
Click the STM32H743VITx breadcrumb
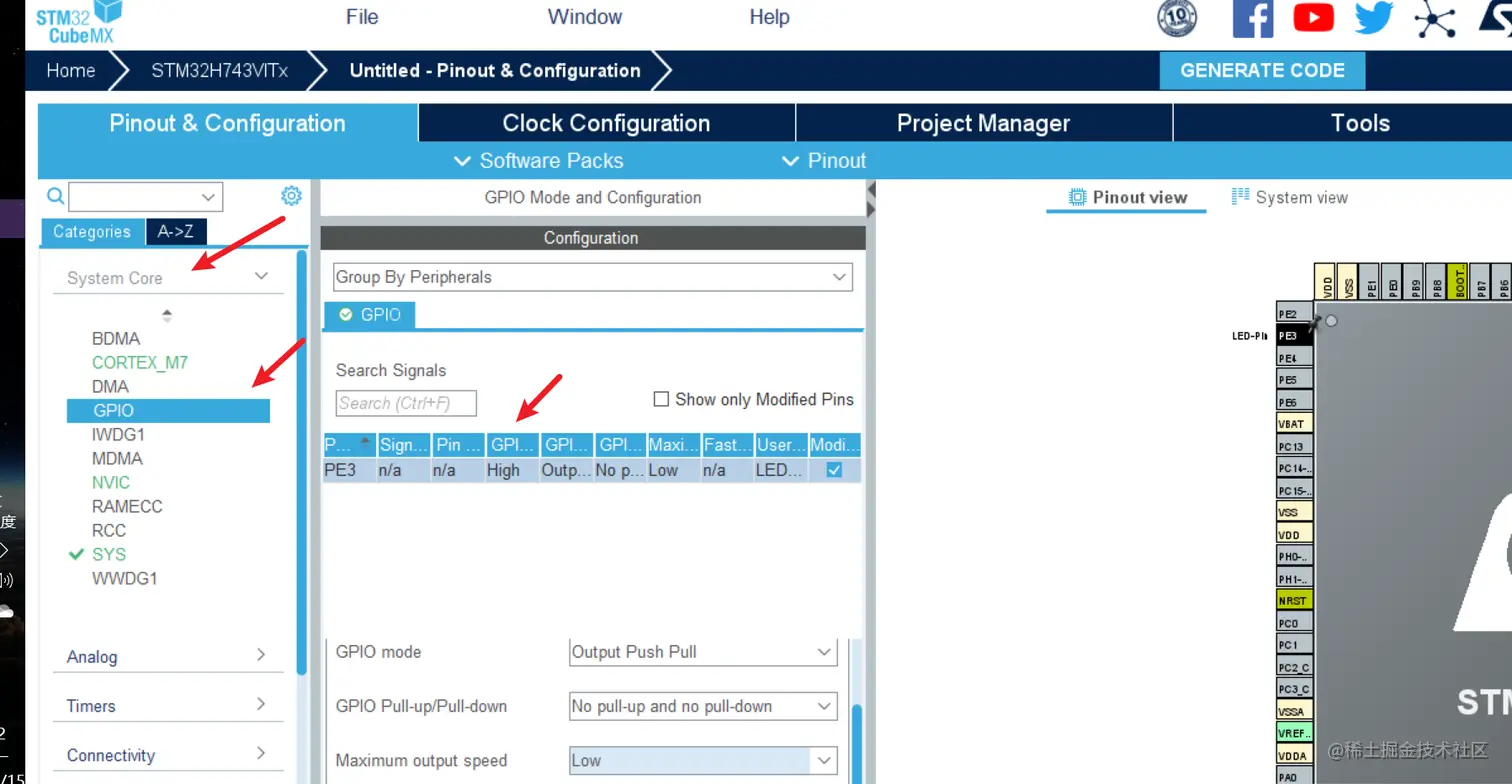[x=219, y=70]
